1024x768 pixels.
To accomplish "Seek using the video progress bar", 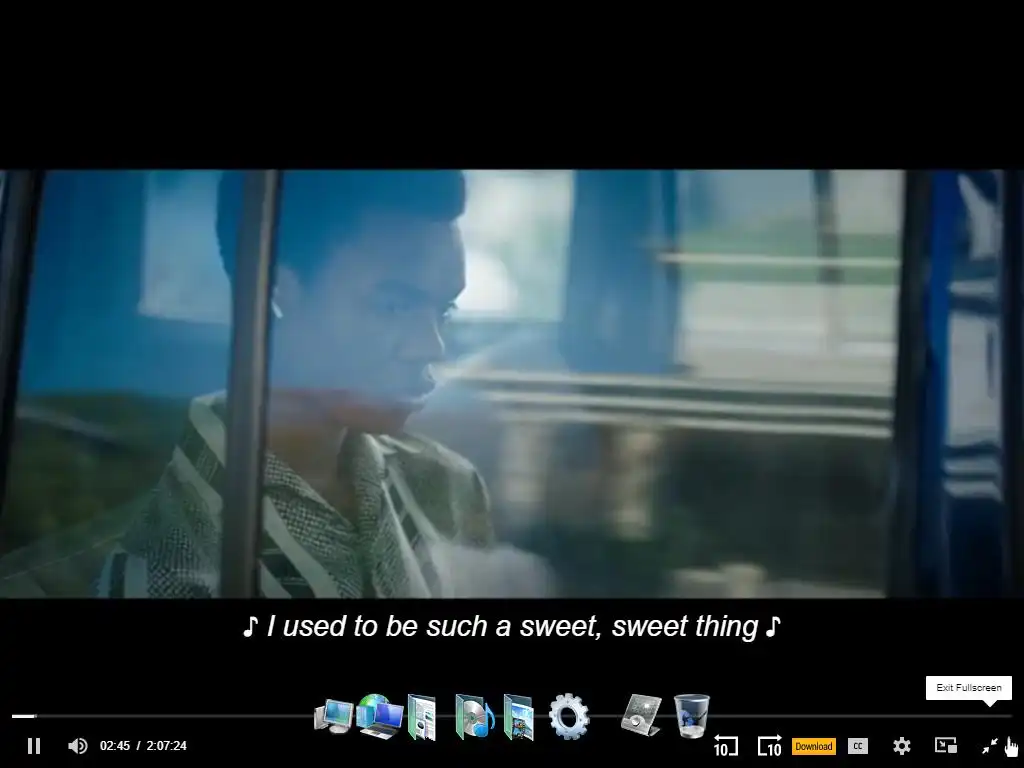I will tap(512, 716).
